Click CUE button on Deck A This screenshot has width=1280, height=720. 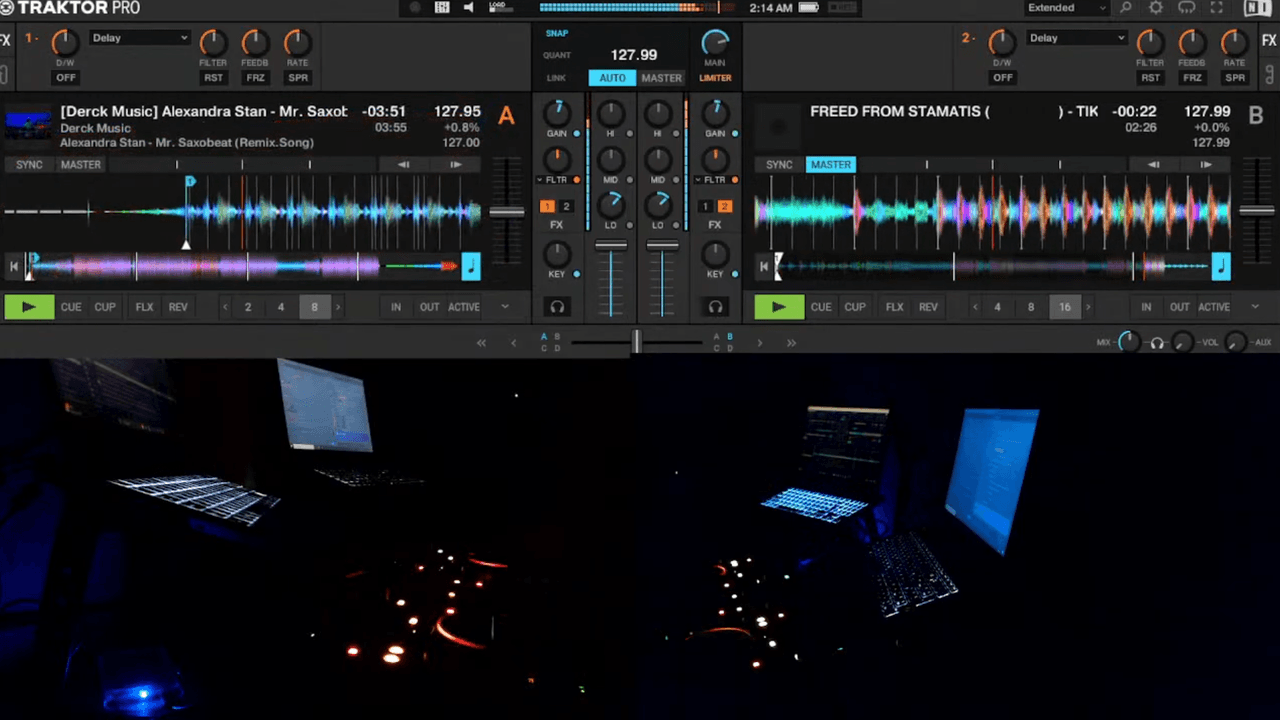click(71, 307)
